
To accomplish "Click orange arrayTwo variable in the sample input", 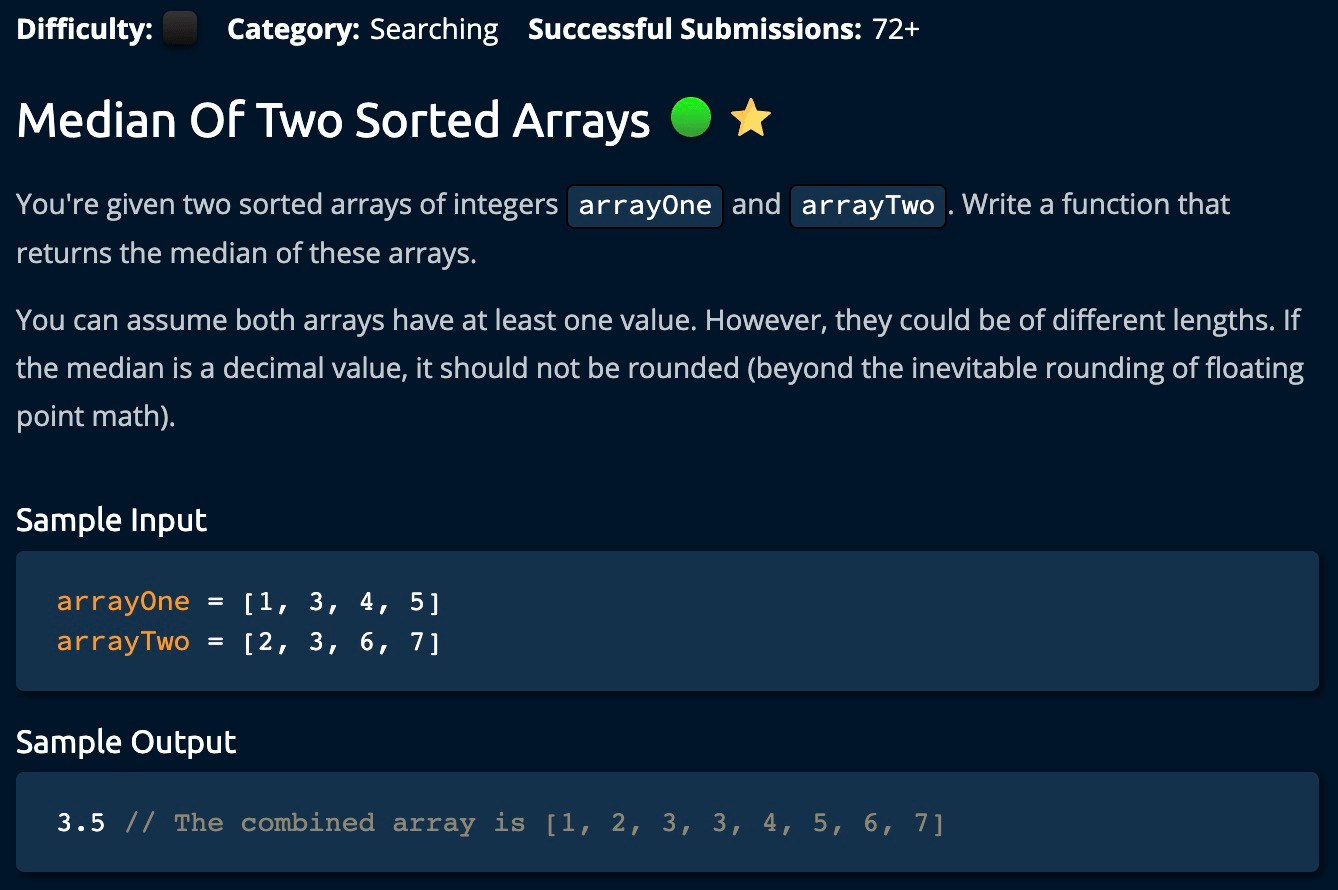I will (123, 641).
